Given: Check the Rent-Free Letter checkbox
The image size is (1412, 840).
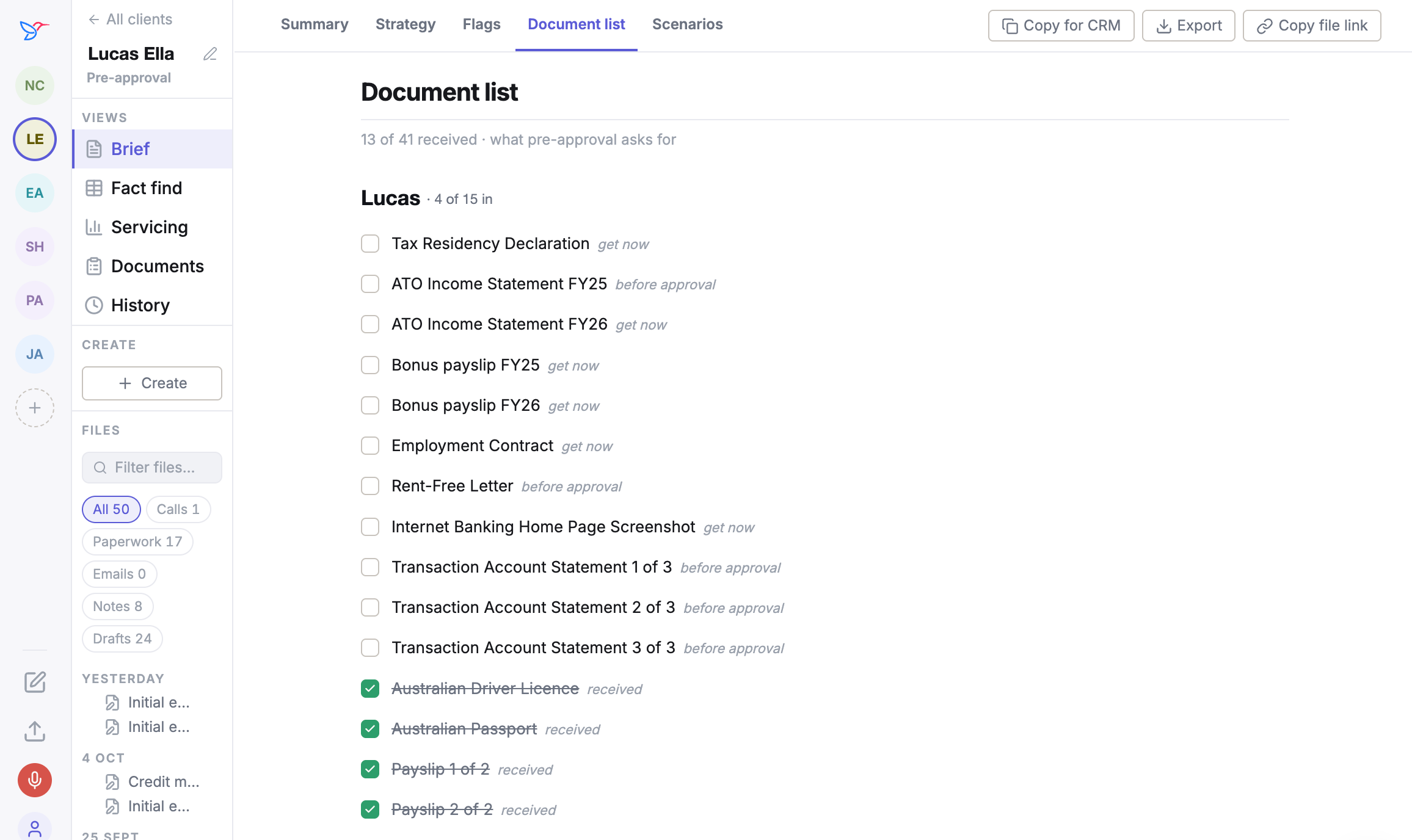Looking at the screenshot, I should [370, 486].
